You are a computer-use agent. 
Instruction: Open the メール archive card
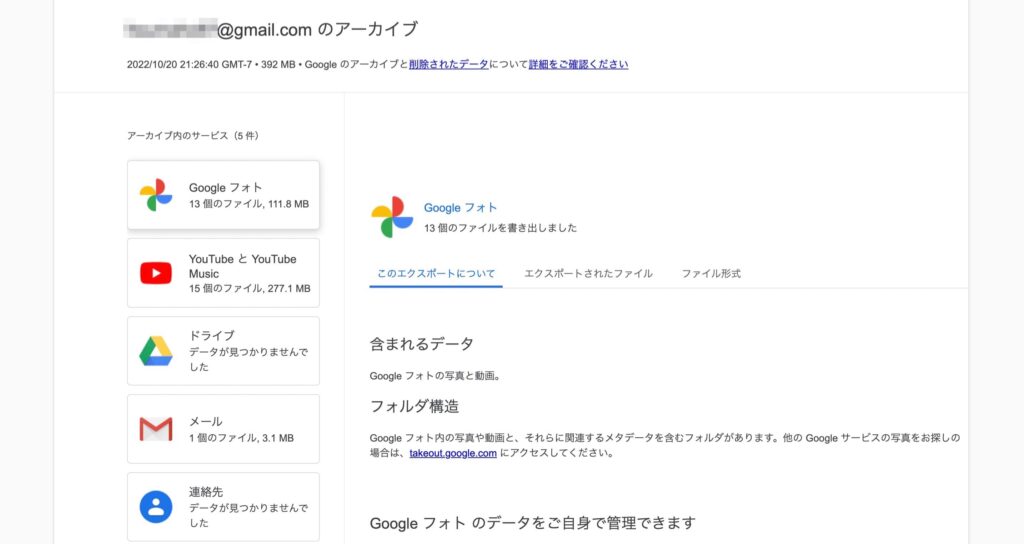[223, 429]
